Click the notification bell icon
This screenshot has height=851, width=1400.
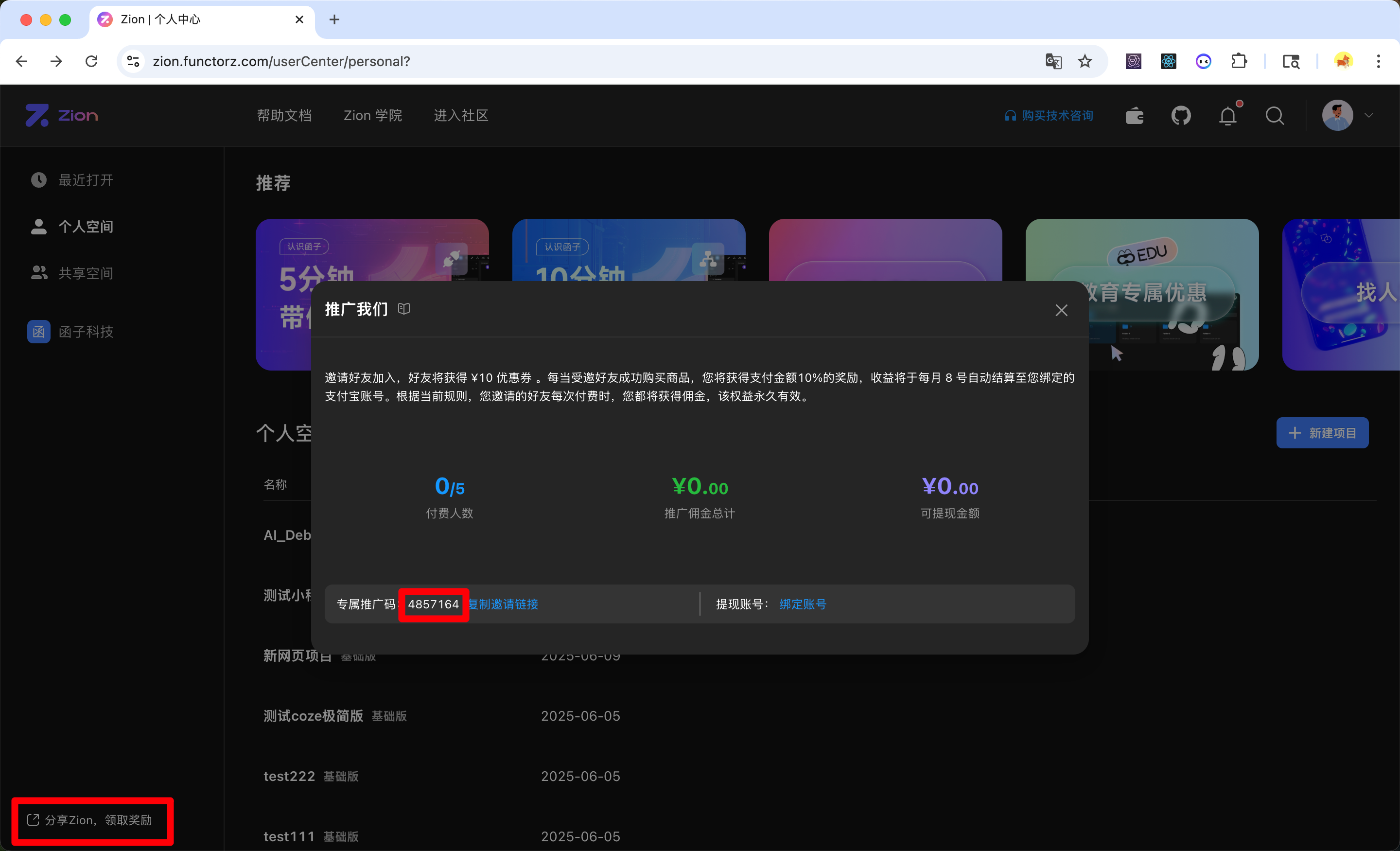(x=1227, y=115)
